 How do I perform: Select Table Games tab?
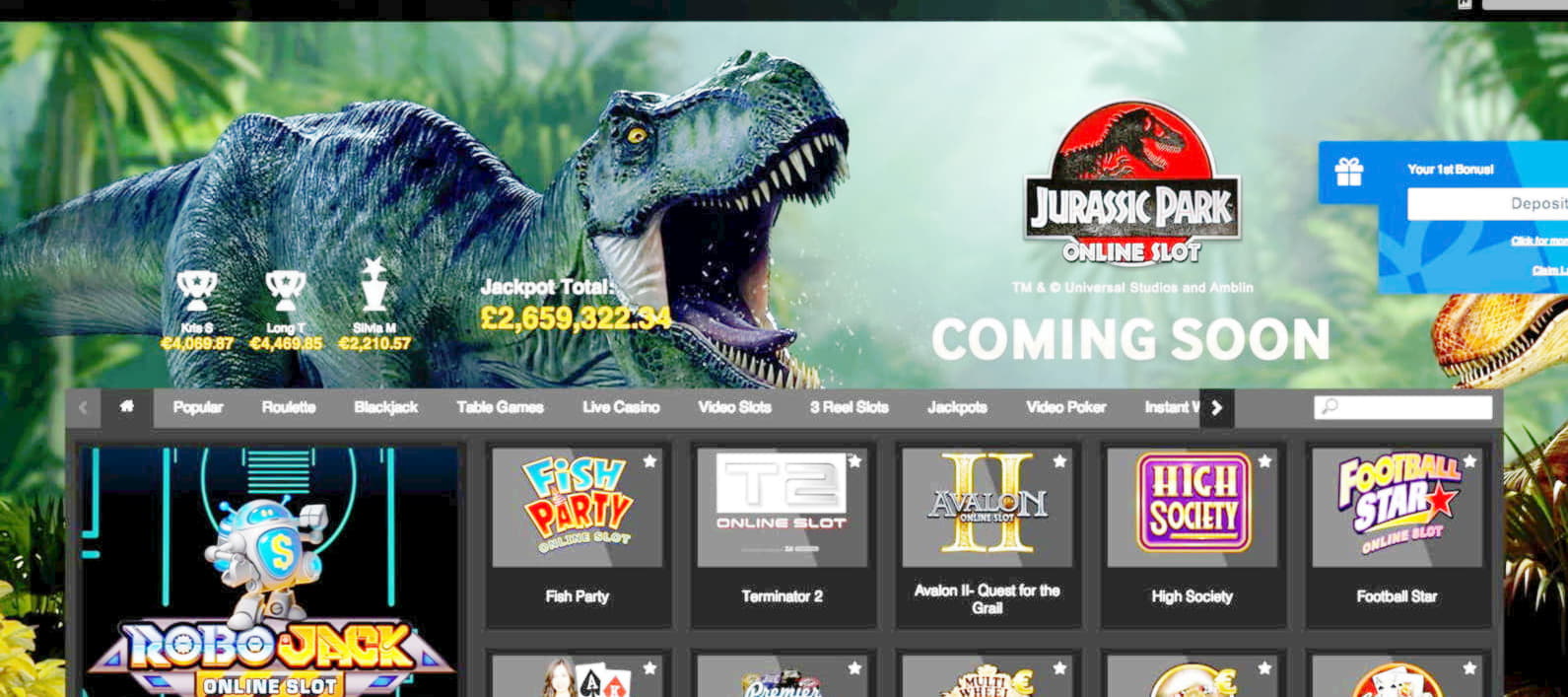pyautogui.click(x=500, y=407)
